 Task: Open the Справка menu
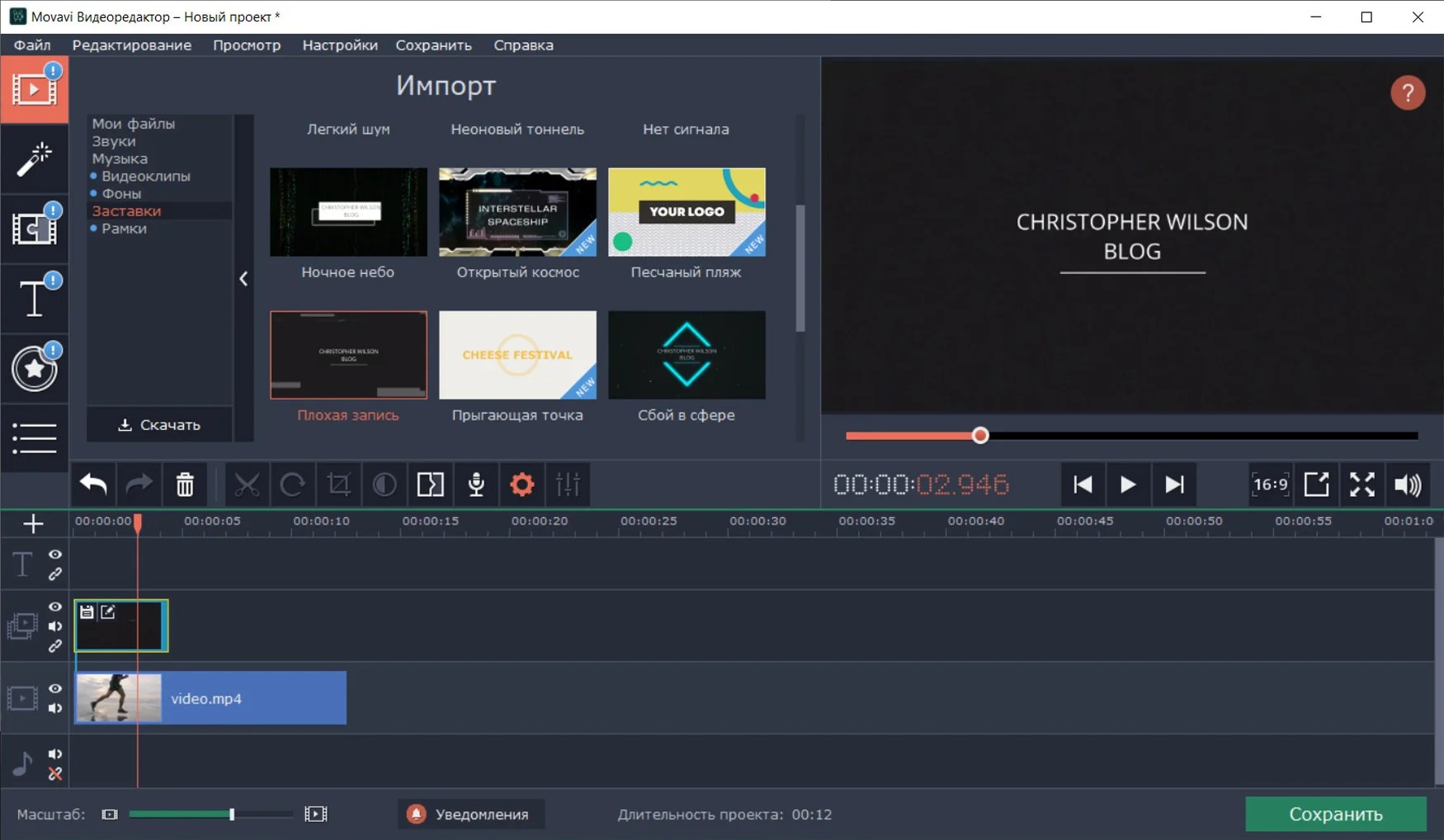point(524,45)
